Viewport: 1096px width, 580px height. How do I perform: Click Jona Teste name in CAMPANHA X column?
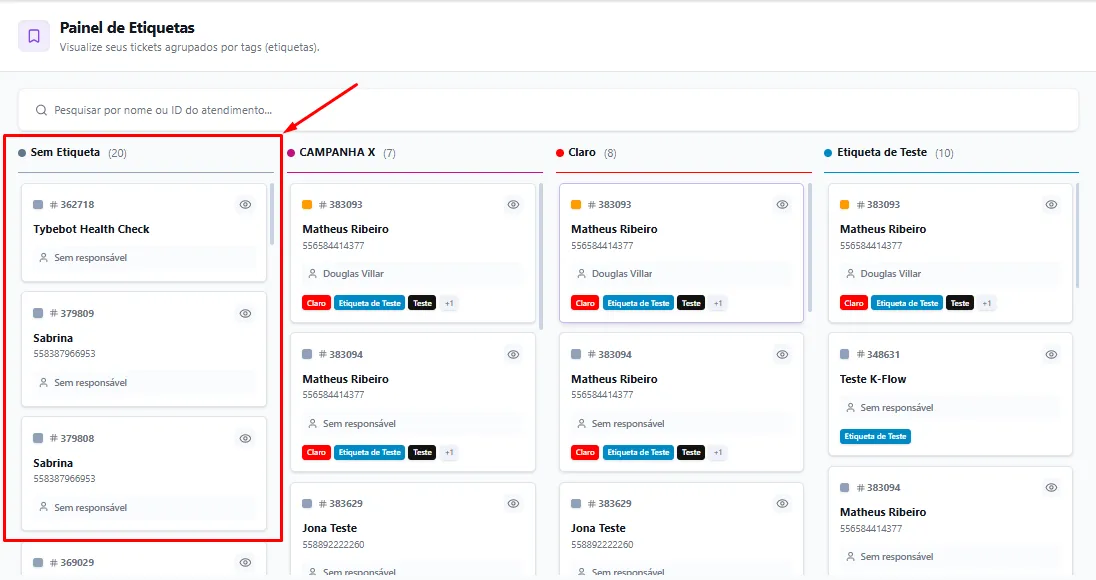pyautogui.click(x=329, y=528)
